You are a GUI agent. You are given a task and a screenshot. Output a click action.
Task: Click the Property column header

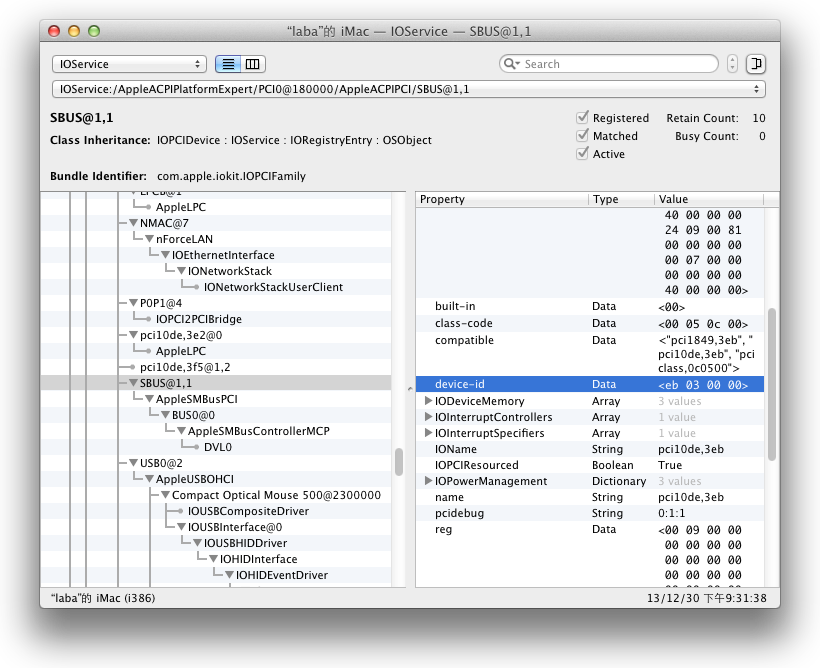pyautogui.click(x=502, y=199)
